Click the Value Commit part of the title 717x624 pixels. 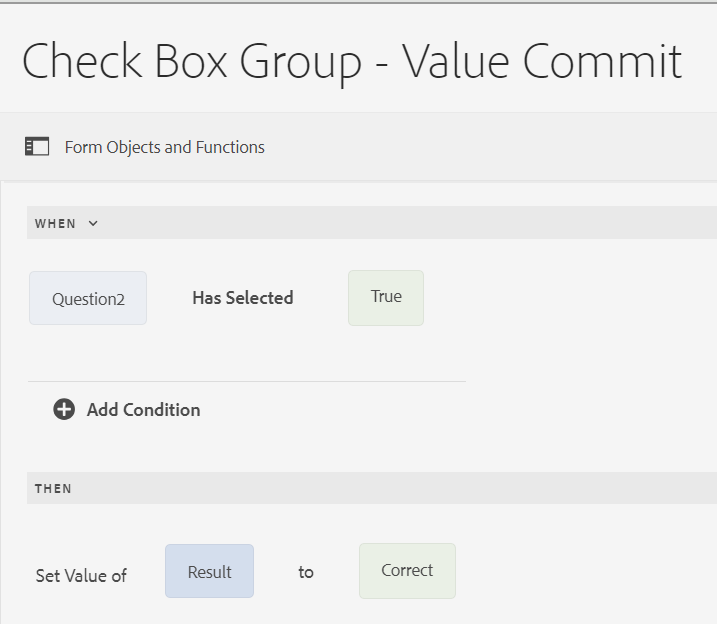pos(543,61)
